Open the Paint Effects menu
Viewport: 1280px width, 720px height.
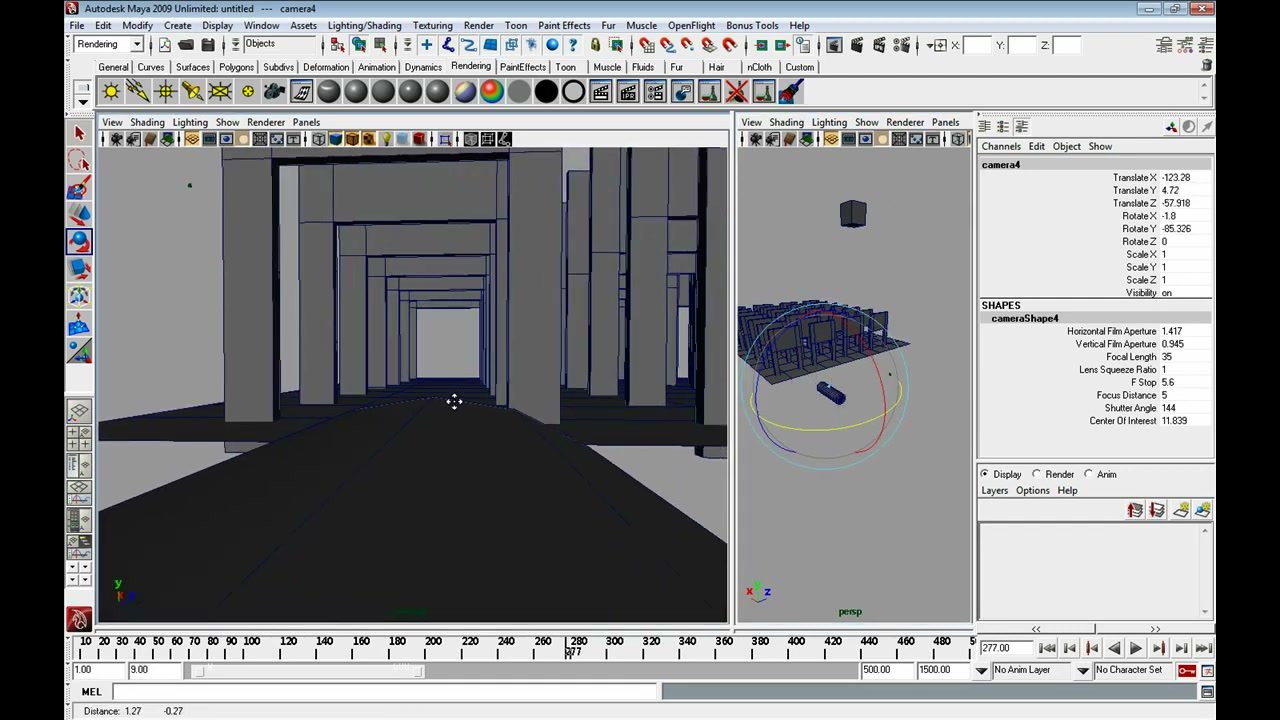pyautogui.click(x=564, y=25)
